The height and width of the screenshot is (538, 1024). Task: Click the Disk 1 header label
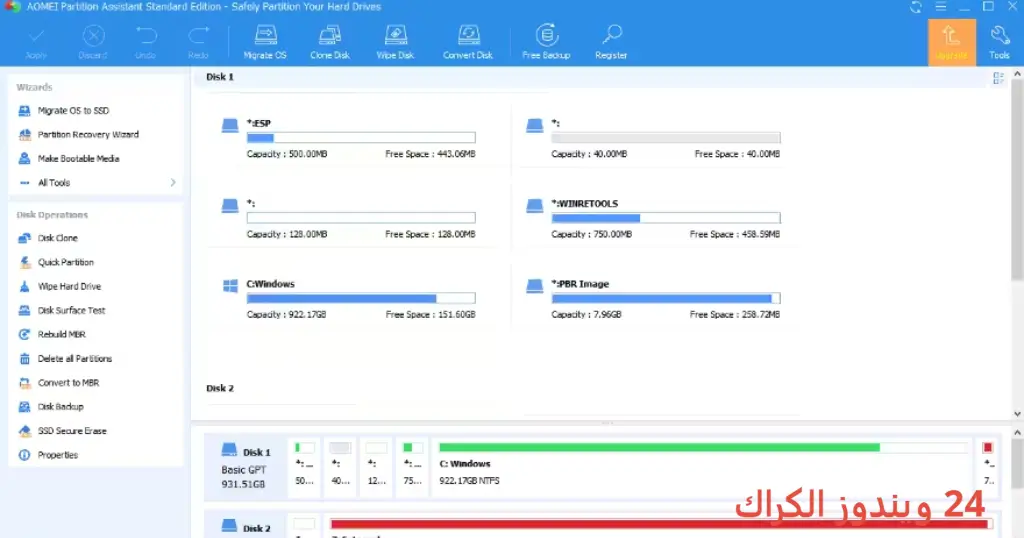pyautogui.click(x=219, y=77)
